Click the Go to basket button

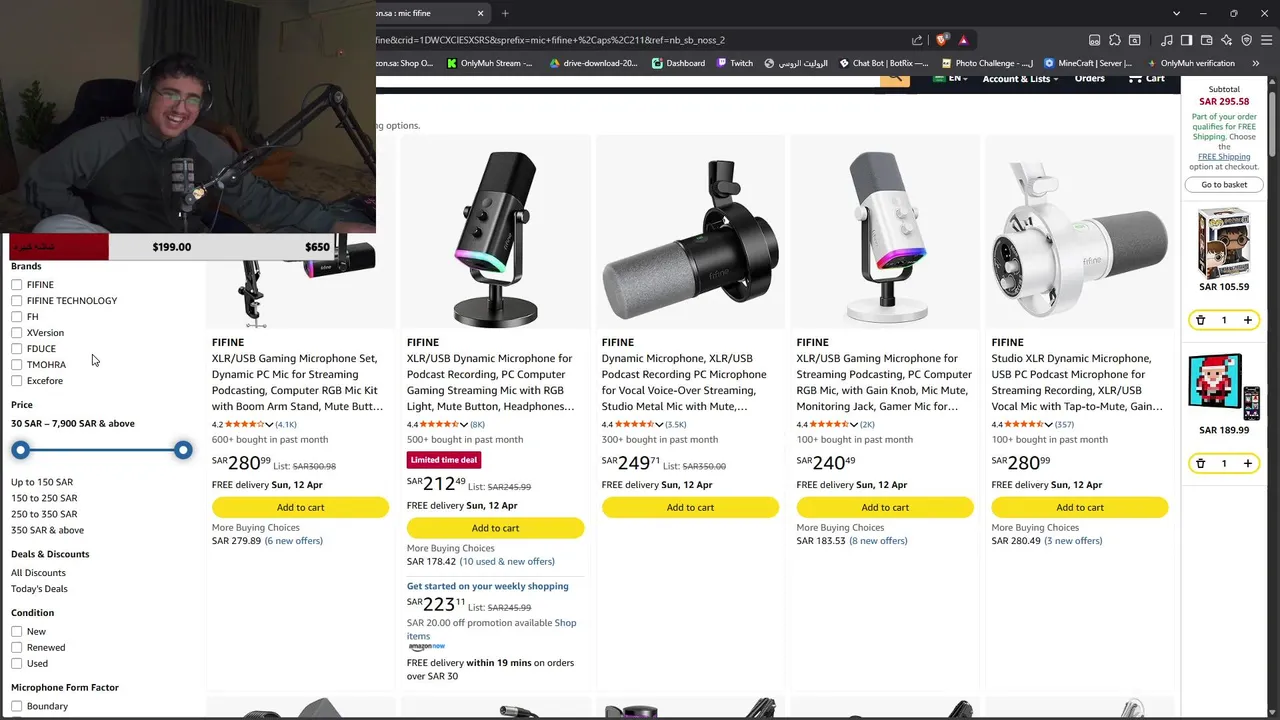[x=1224, y=184]
